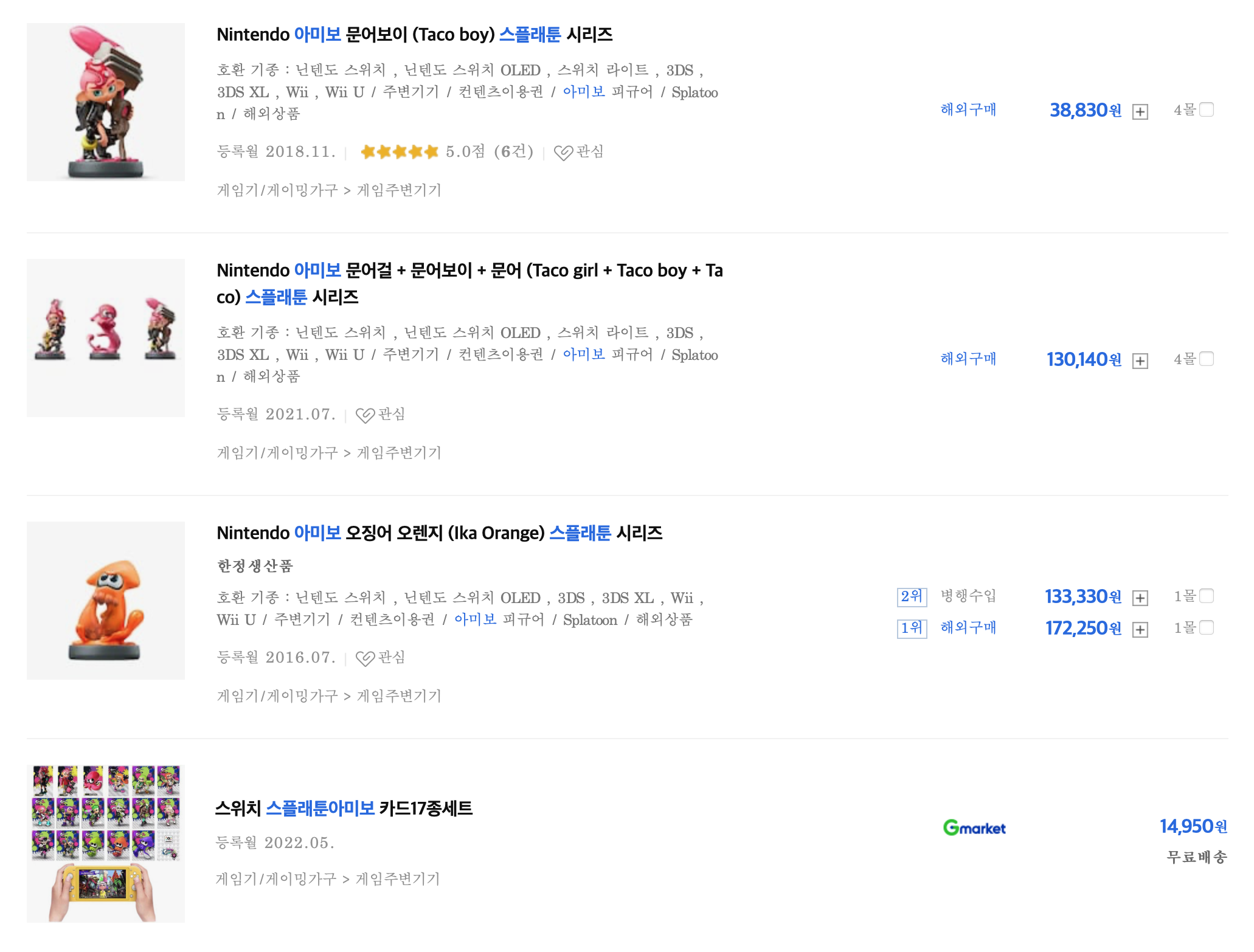Image resolution: width=1254 pixels, height=952 pixels.
Task: Check the 4몰 checkbox for the Taco trio set
Action: (1207, 359)
